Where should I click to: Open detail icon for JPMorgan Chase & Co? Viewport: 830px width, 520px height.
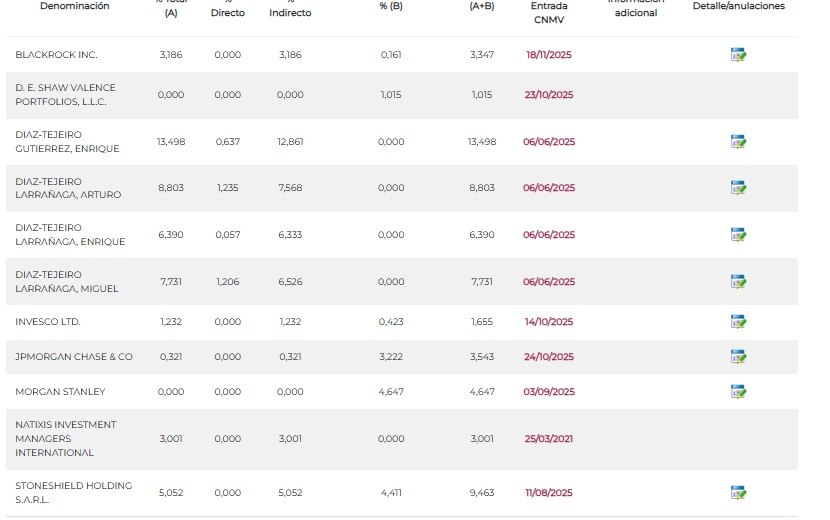pos(738,357)
